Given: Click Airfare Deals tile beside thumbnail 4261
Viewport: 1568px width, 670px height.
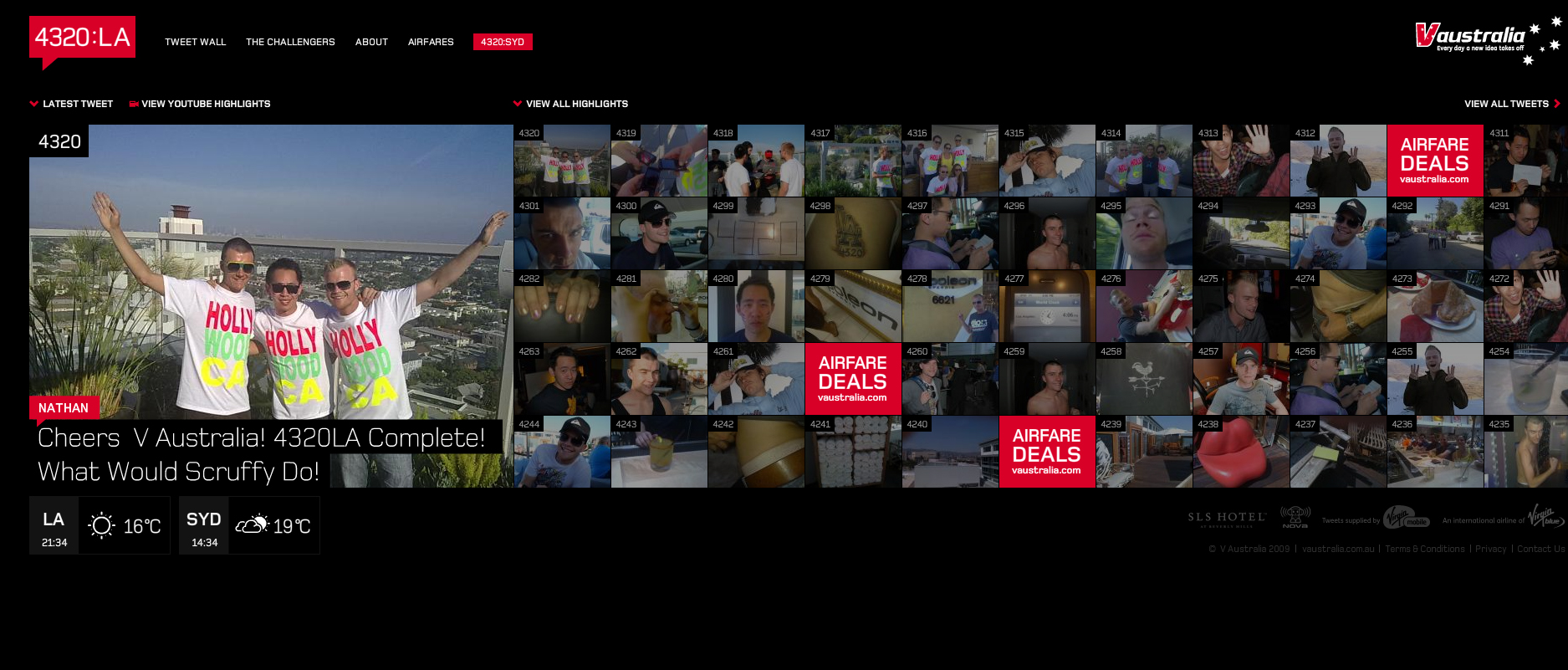Looking at the screenshot, I should click(853, 379).
